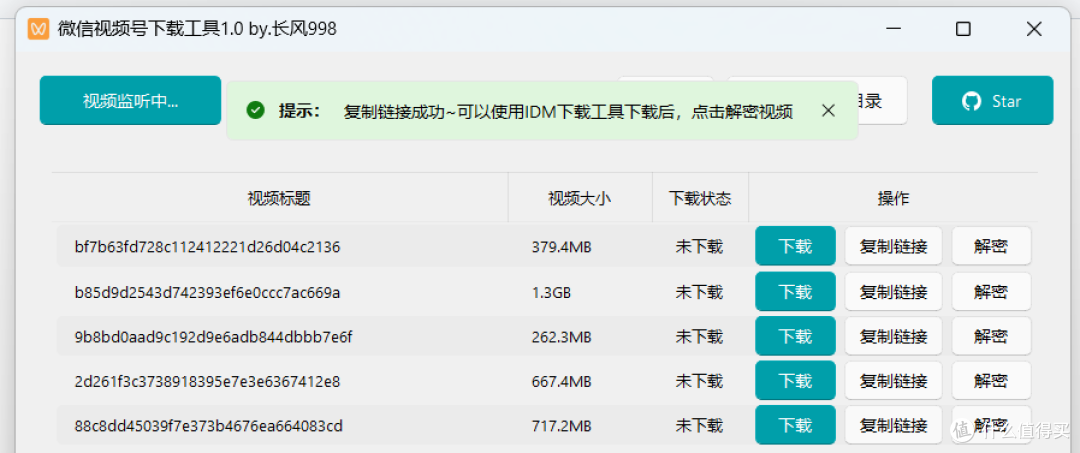Download the b85d9d2543d7 video

[796, 291]
